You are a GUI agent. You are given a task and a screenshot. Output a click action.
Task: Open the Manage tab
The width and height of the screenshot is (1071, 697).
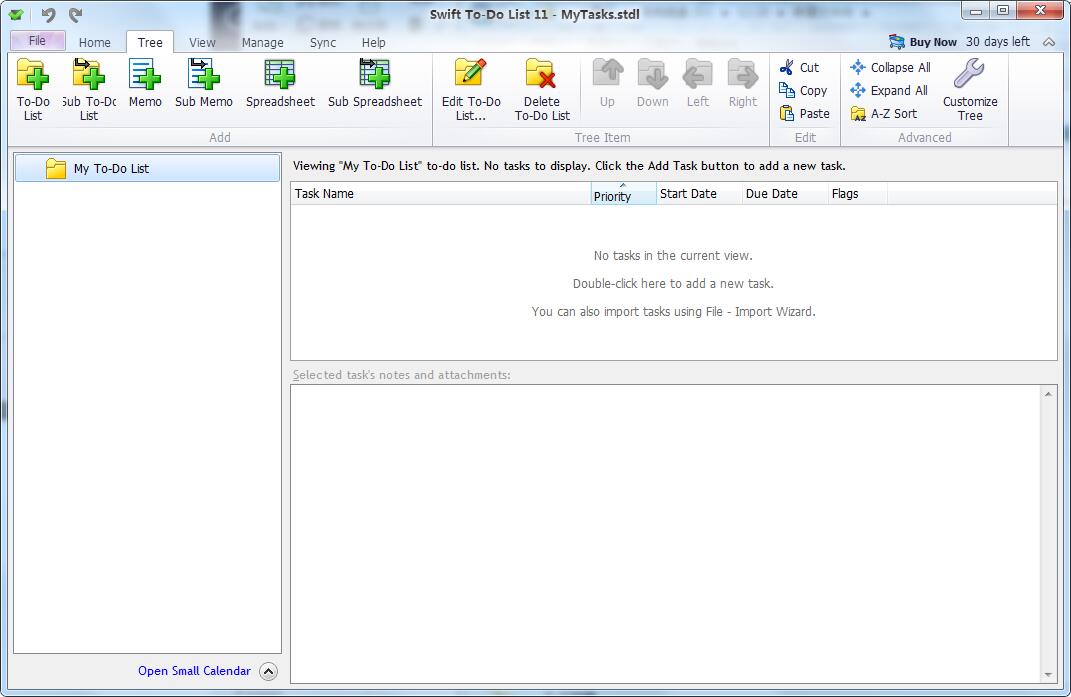click(x=262, y=42)
